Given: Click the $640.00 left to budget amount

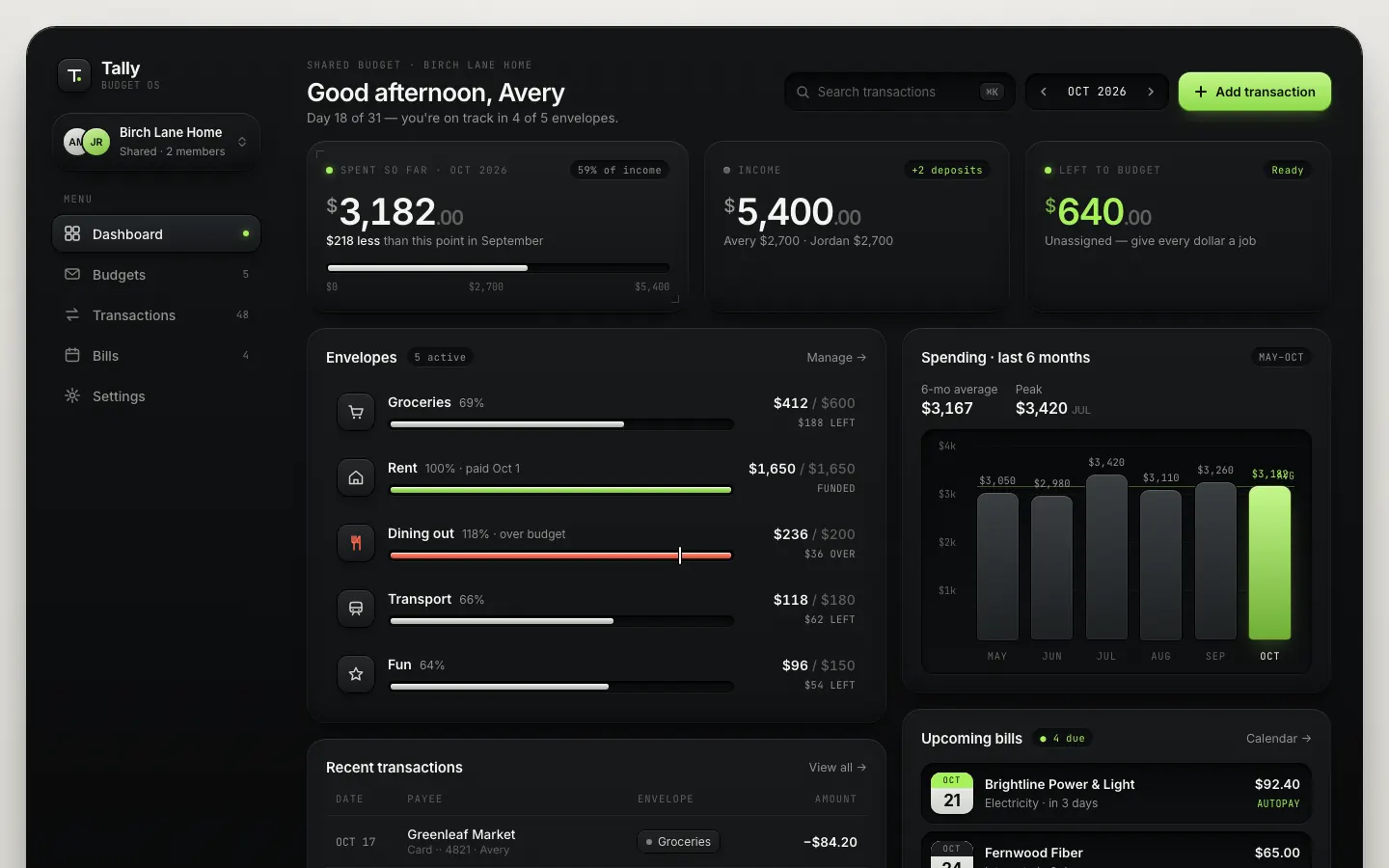Looking at the screenshot, I should [x=1099, y=211].
